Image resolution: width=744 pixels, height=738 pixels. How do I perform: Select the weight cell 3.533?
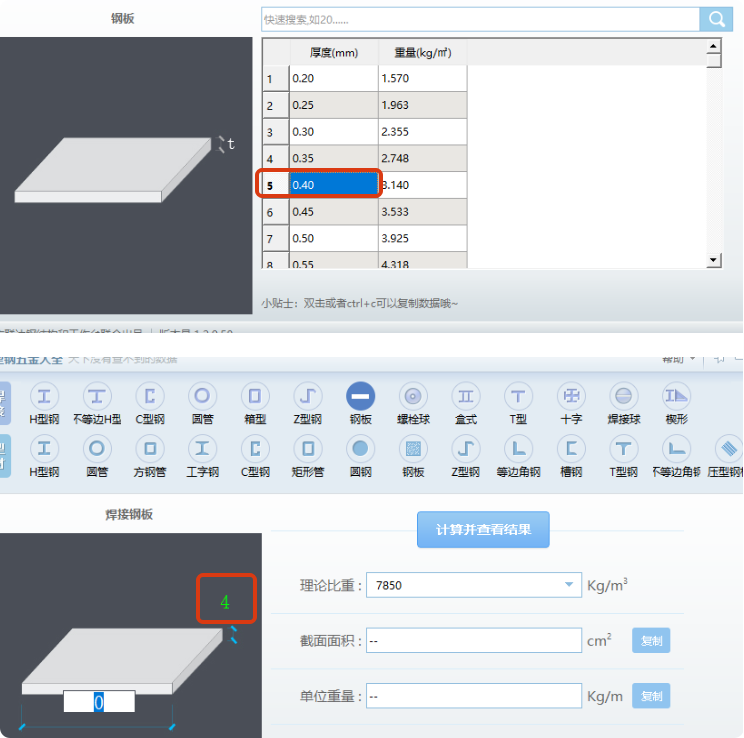pyautogui.click(x=423, y=212)
